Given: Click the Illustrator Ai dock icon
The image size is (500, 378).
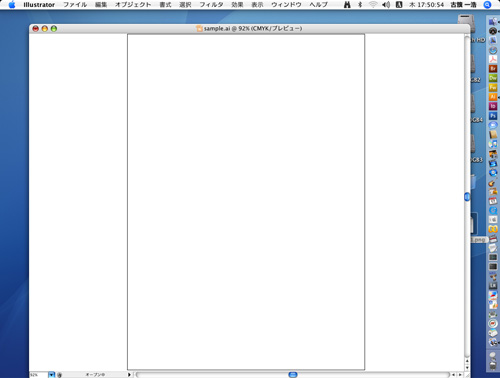Looking at the screenshot, I should [x=493, y=97].
